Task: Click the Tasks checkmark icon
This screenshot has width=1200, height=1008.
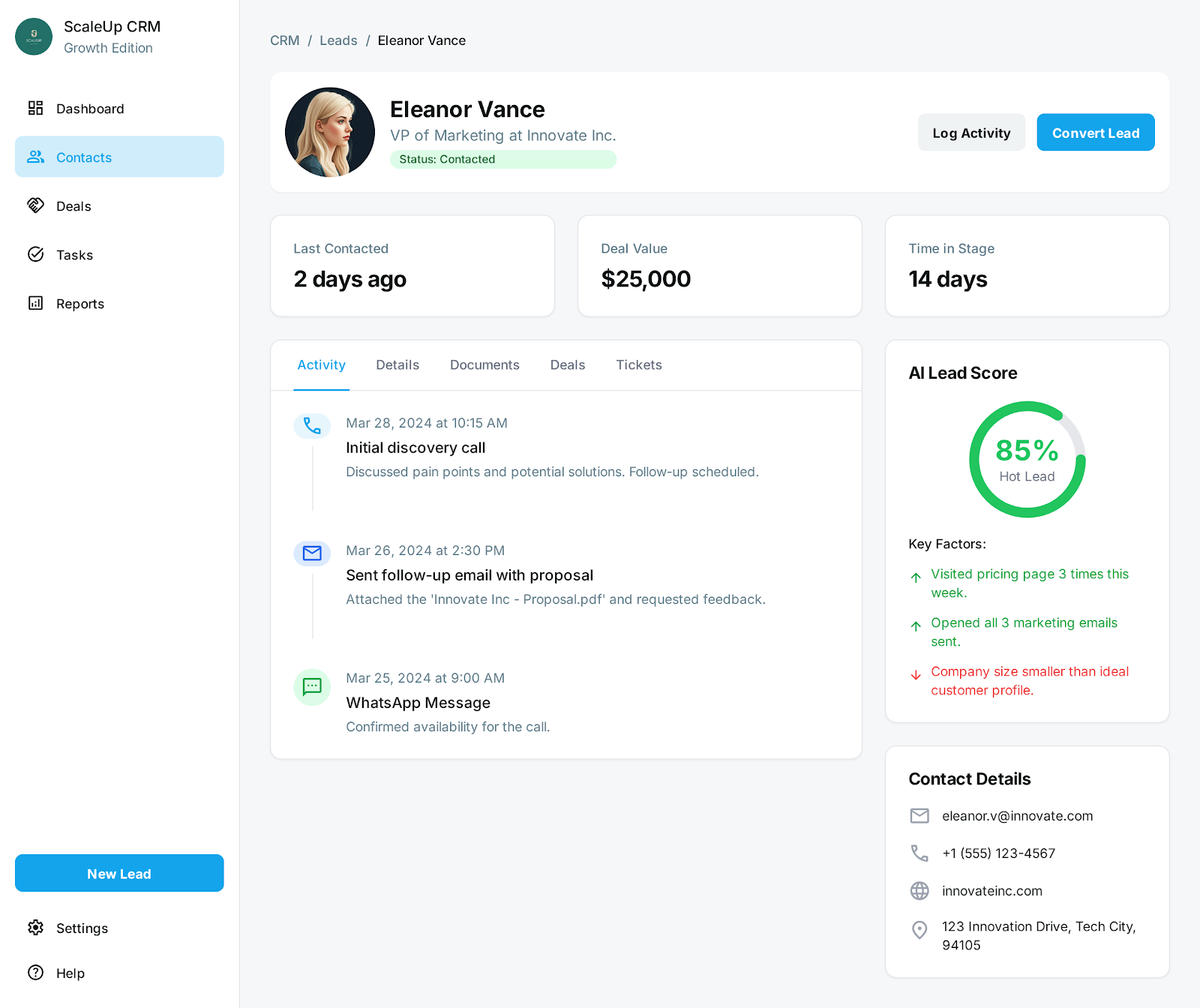Action: pyautogui.click(x=35, y=254)
